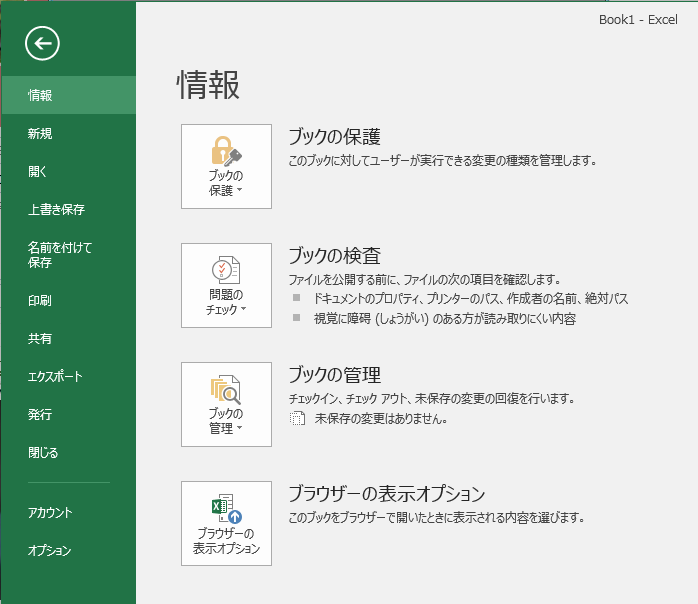Click the text 未保存の変更はありません。

tap(381, 418)
